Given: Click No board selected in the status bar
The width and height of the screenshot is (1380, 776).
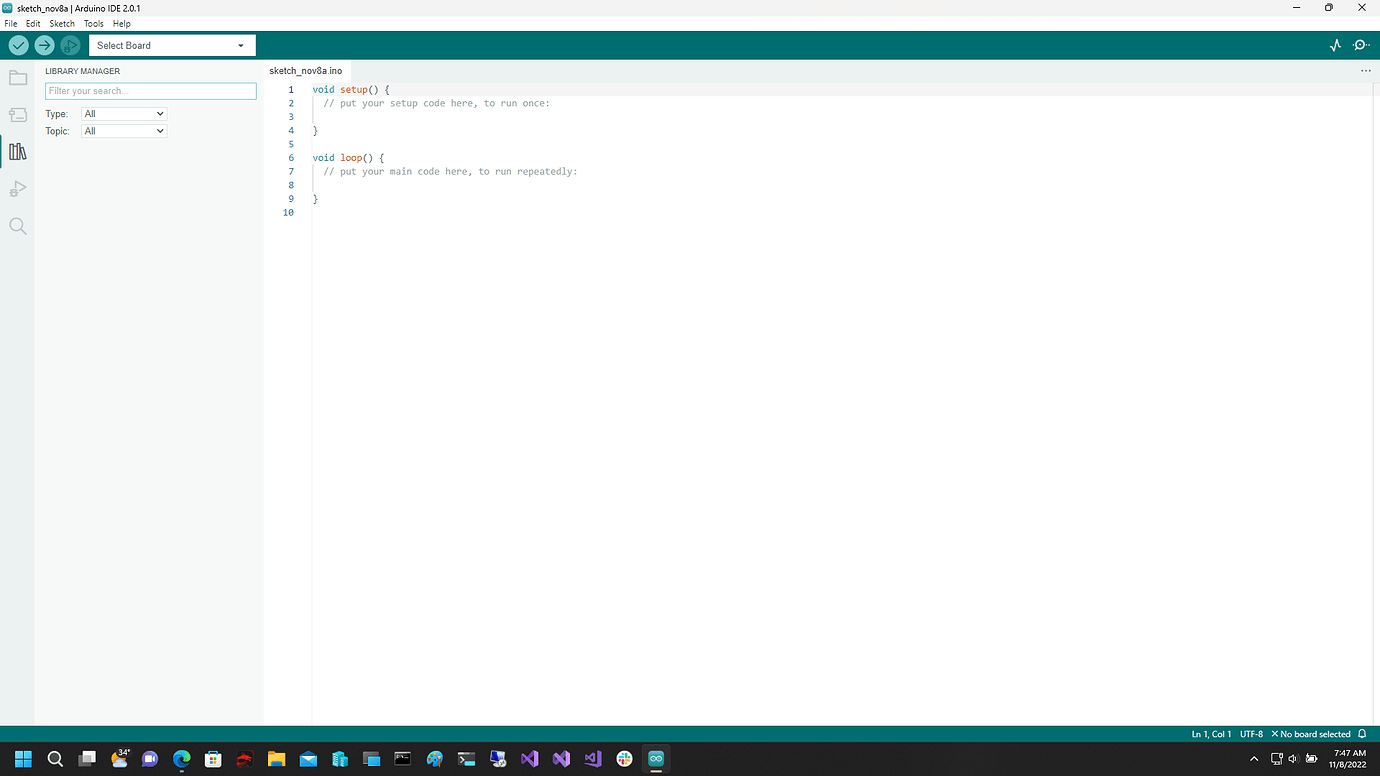Looking at the screenshot, I should coord(1311,733).
